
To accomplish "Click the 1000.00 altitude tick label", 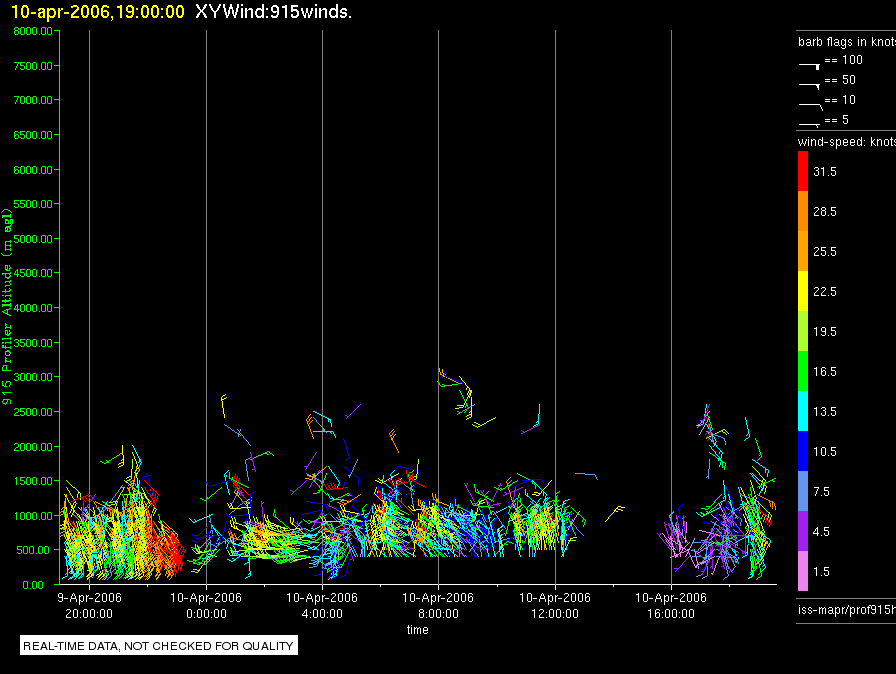I will coord(33,516).
